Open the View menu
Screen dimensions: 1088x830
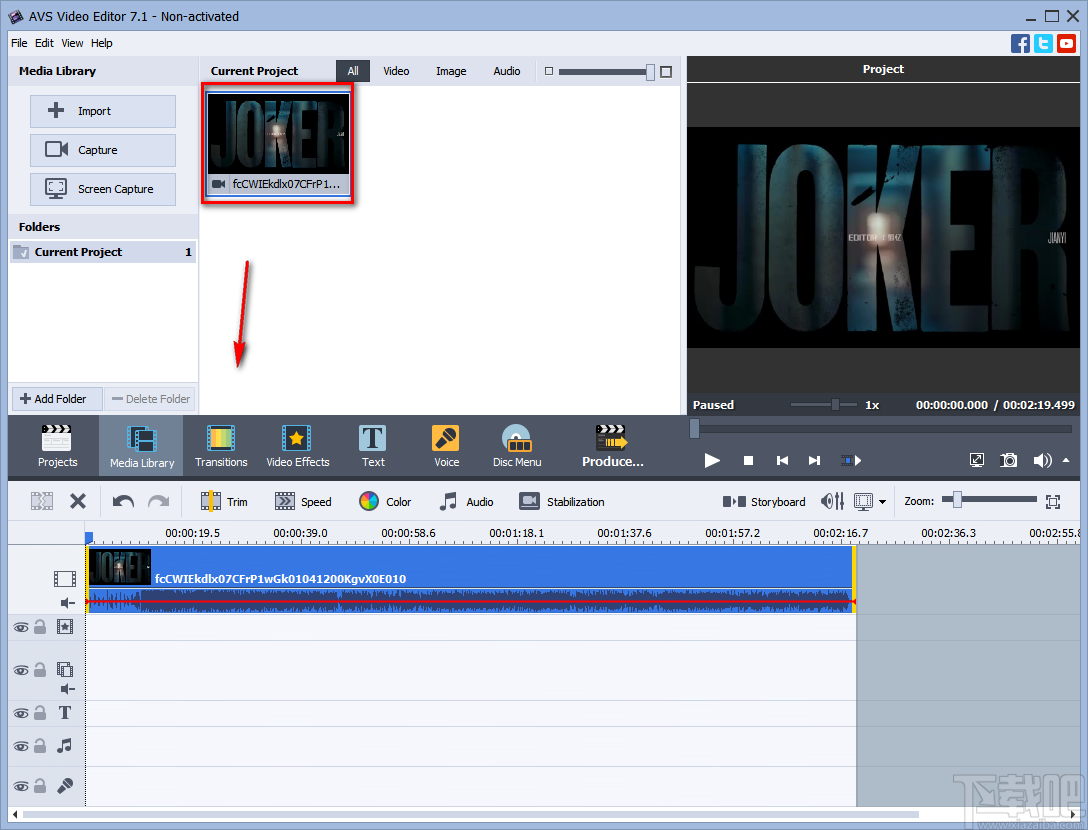point(72,43)
